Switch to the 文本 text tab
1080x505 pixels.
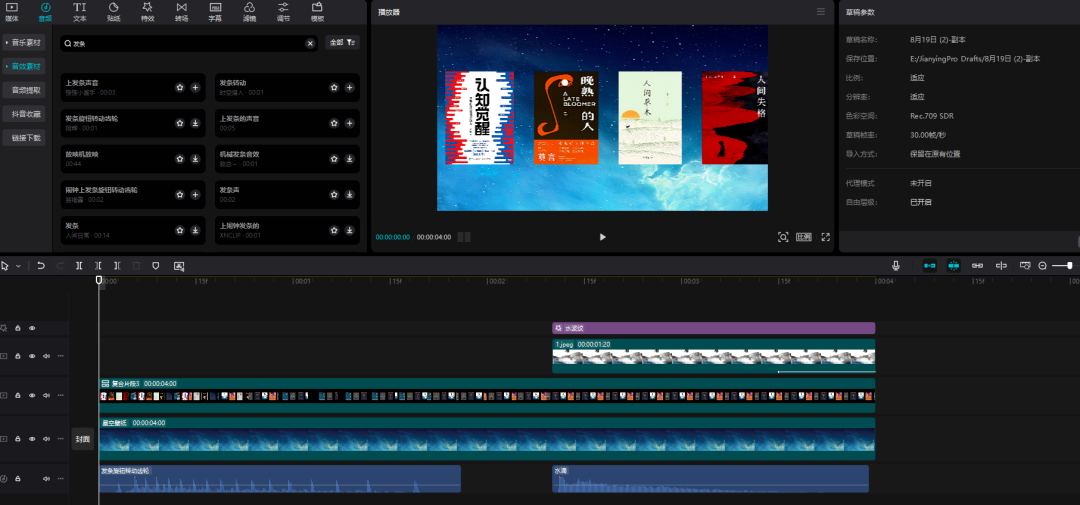pyautogui.click(x=80, y=12)
